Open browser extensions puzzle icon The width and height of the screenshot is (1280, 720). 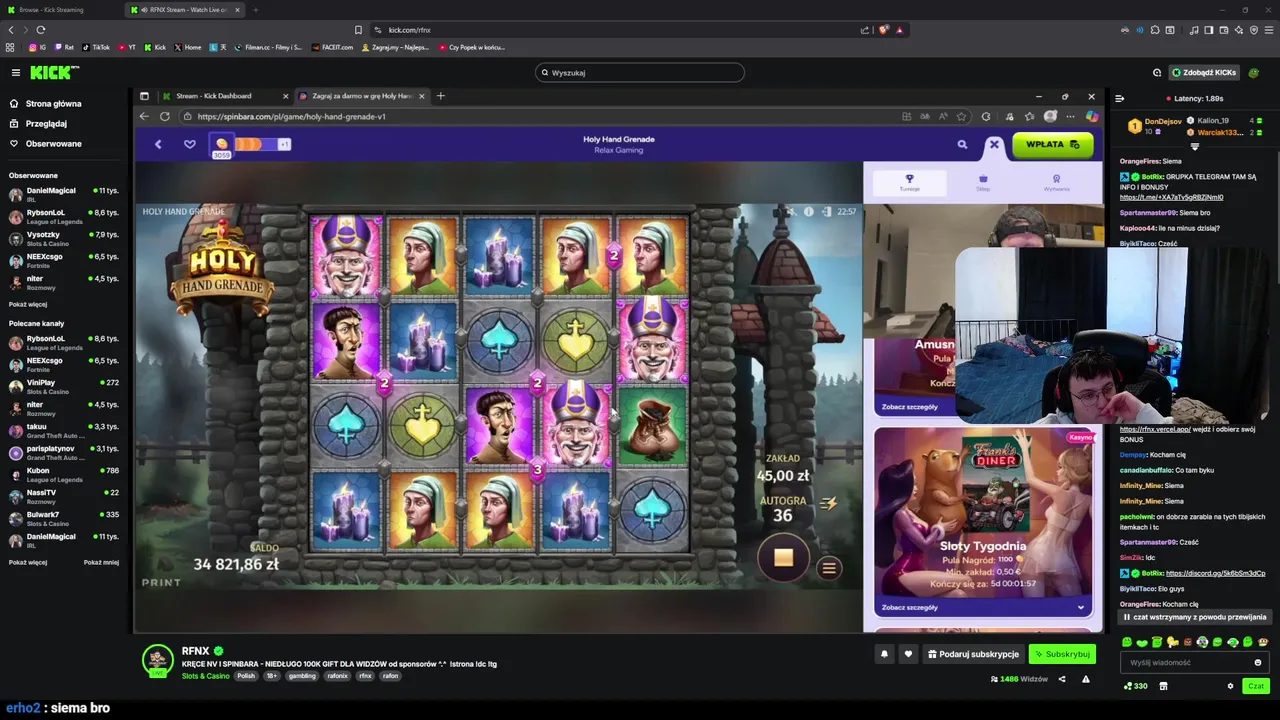tap(1154, 30)
